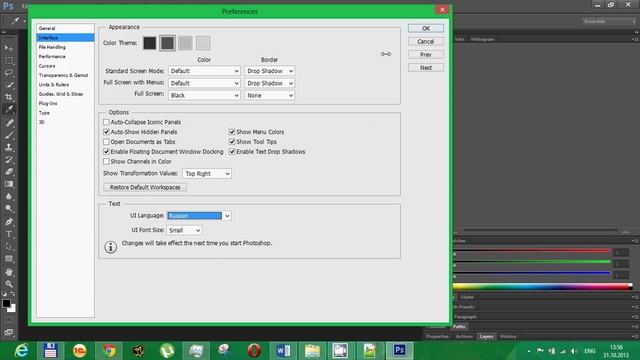Screen dimensions: 640x360
Task: Select the Eyedropper tool in toolbox
Action: [9, 109]
